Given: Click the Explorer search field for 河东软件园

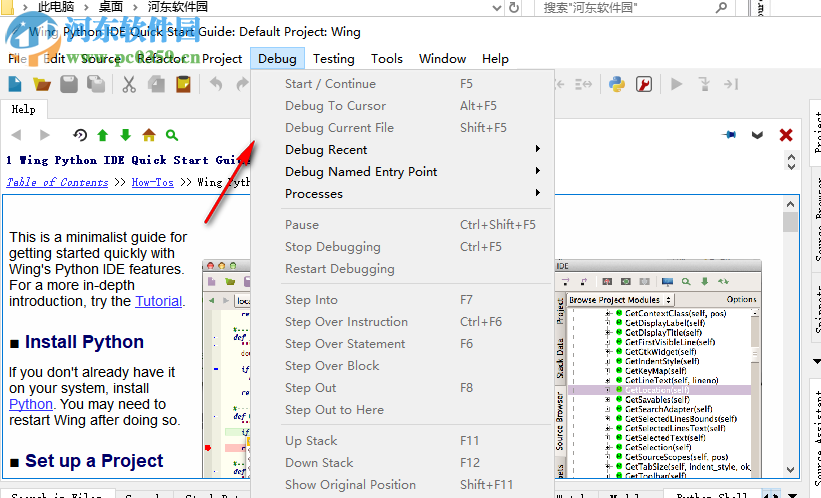Looking at the screenshot, I should click(634, 7).
